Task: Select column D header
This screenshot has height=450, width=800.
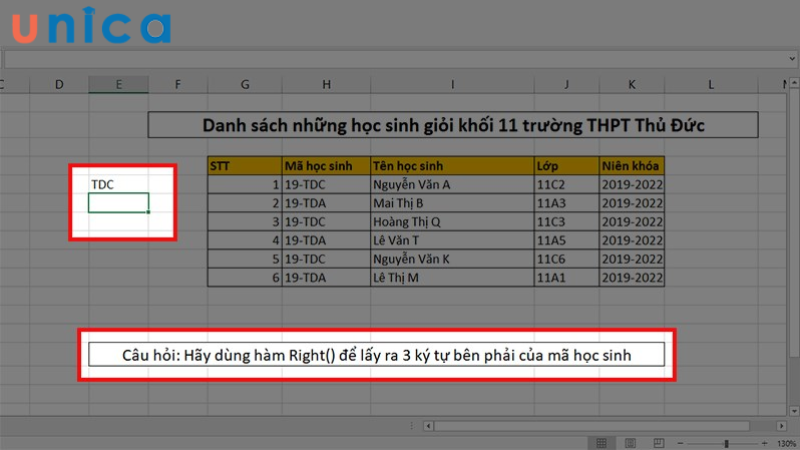Action: tap(59, 85)
